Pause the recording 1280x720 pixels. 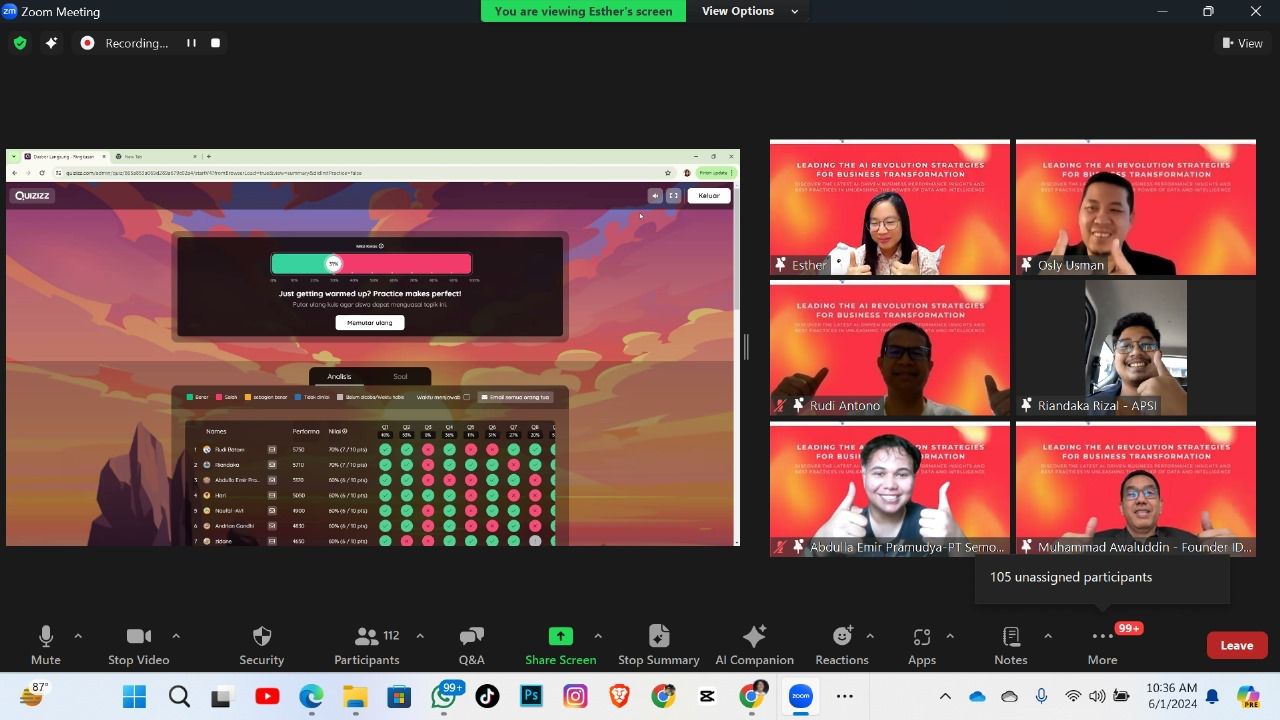(191, 43)
